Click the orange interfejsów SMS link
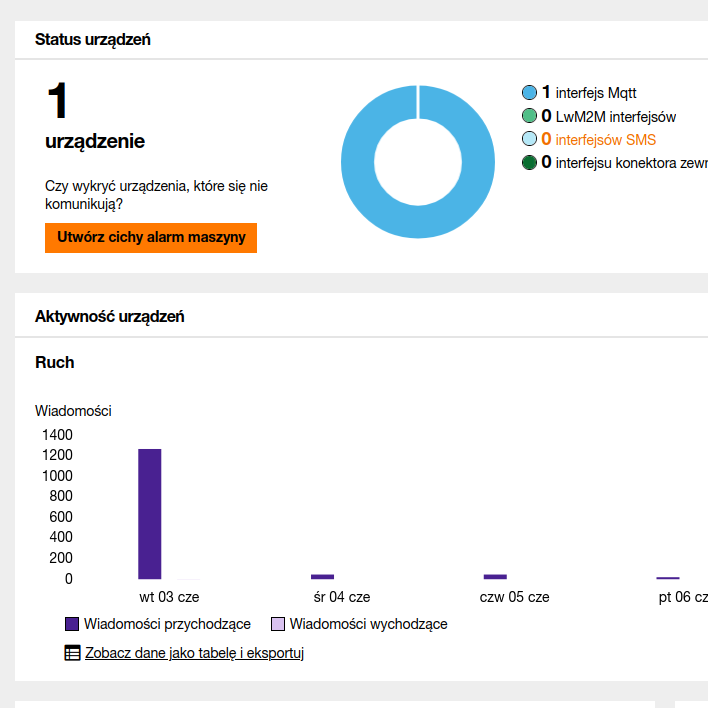Viewport: 708px width, 708px height. tap(606, 140)
